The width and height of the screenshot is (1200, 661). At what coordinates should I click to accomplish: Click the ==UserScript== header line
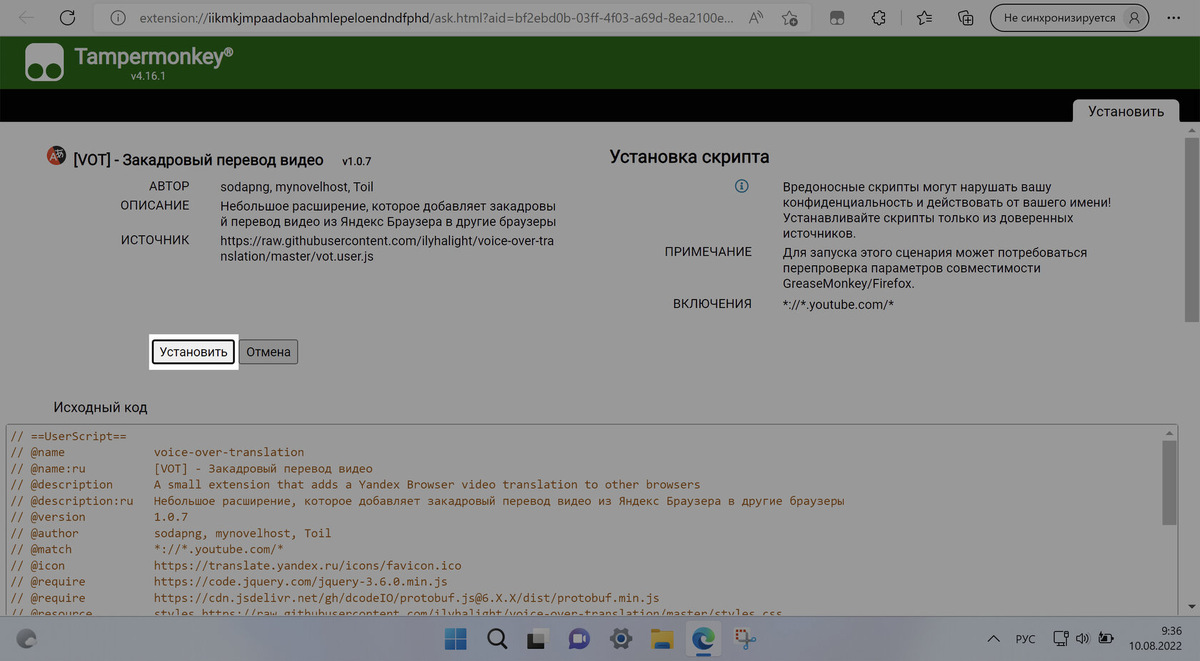tap(68, 436)
